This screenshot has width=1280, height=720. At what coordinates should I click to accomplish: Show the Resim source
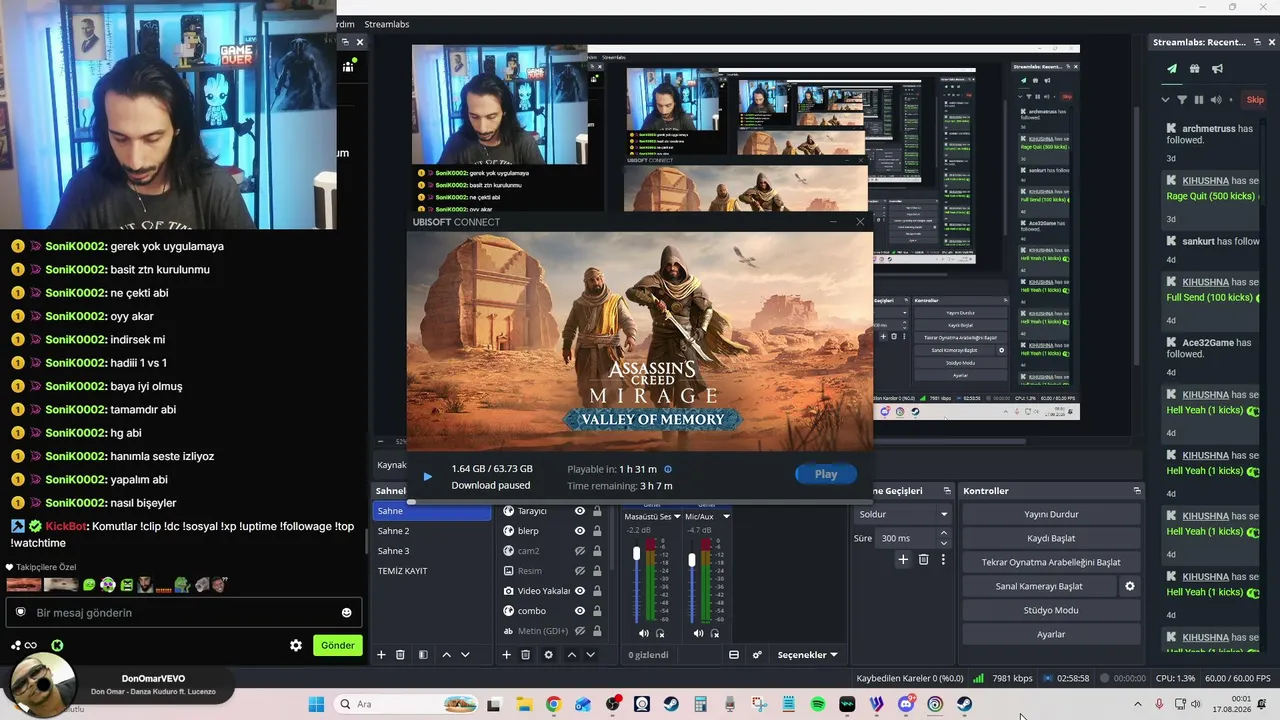click(579, 571)
